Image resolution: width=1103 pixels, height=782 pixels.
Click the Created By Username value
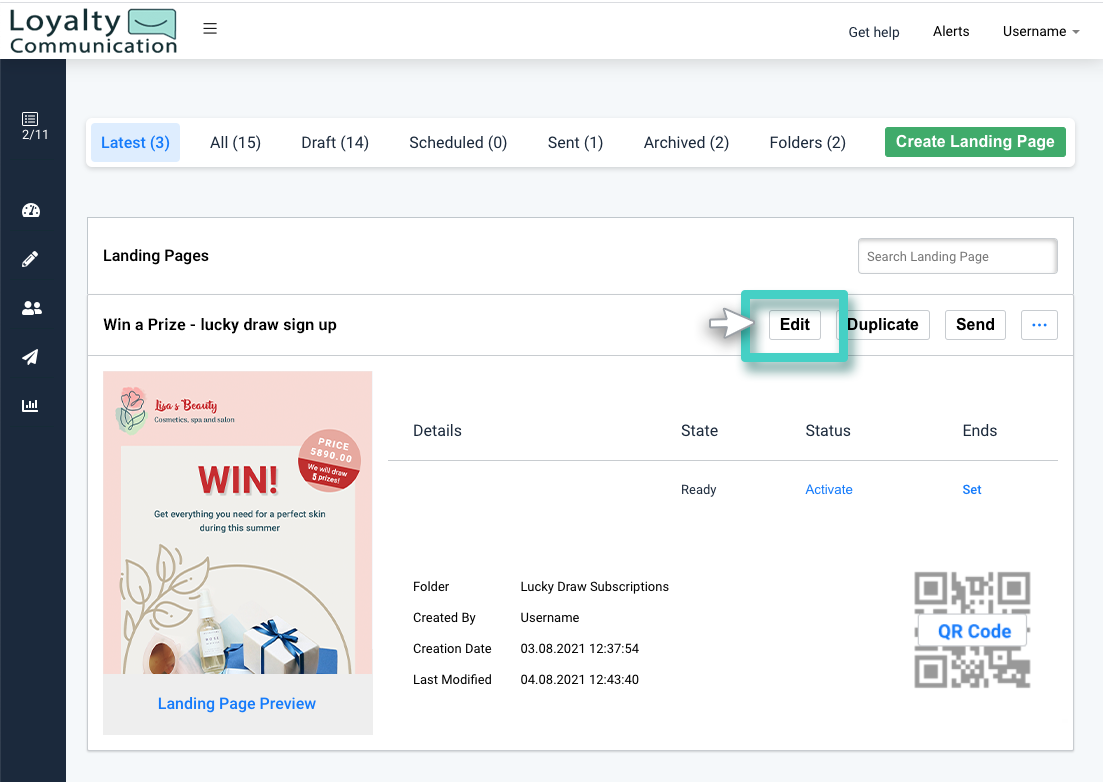550,617
